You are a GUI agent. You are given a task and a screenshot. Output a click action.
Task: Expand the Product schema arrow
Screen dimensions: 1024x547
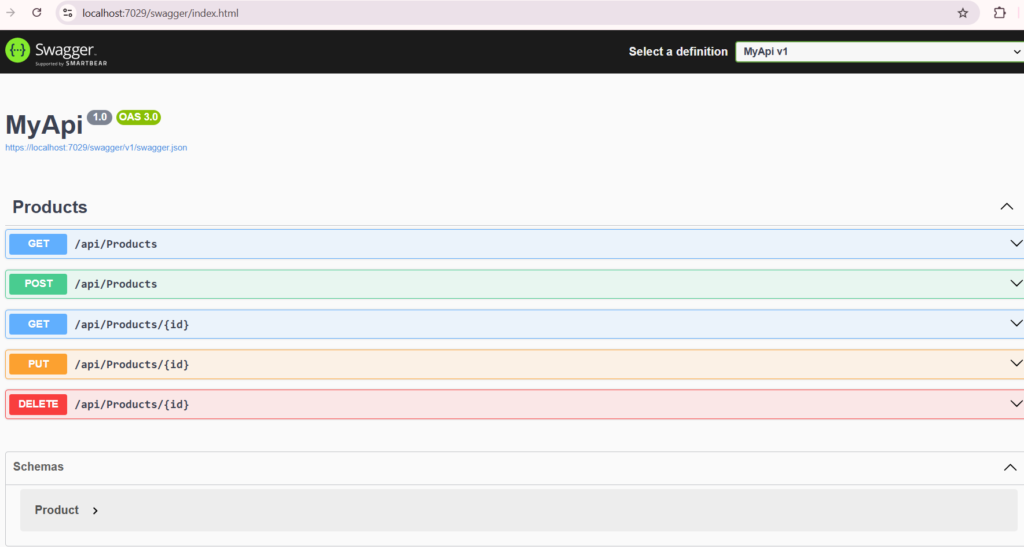point(95,510)
